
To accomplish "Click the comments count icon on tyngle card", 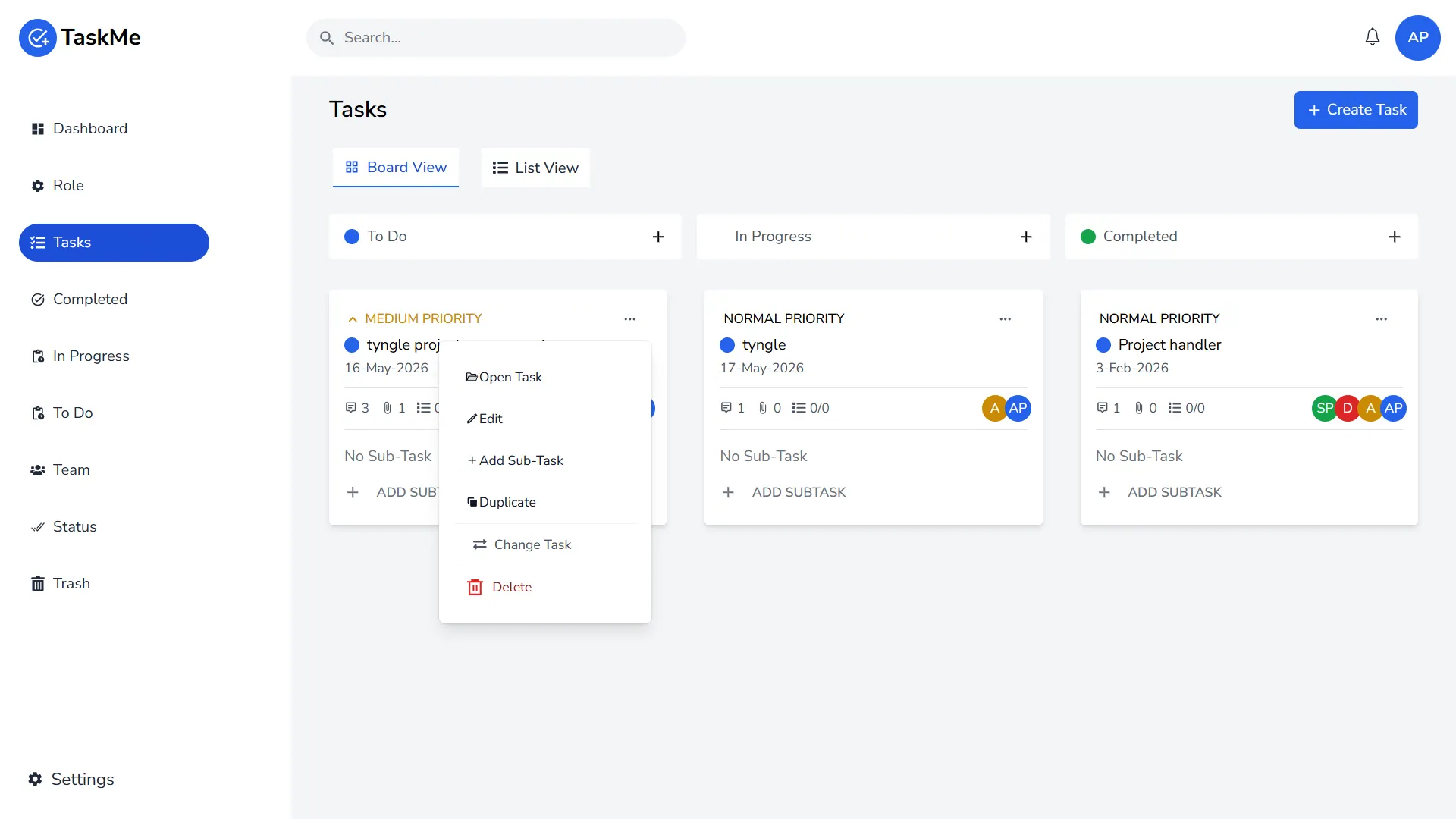I will click(x=726, y=408).
